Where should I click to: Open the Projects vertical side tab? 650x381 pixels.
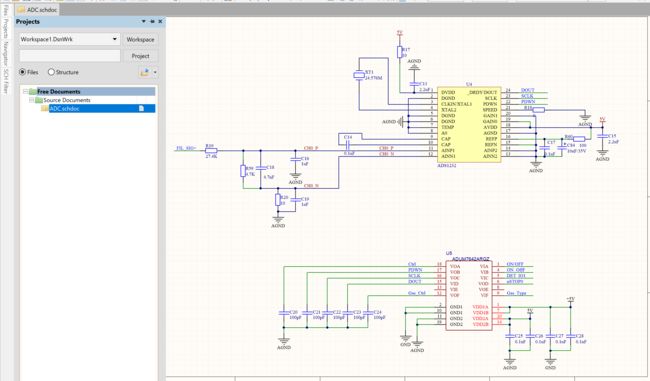coord(5,29)
